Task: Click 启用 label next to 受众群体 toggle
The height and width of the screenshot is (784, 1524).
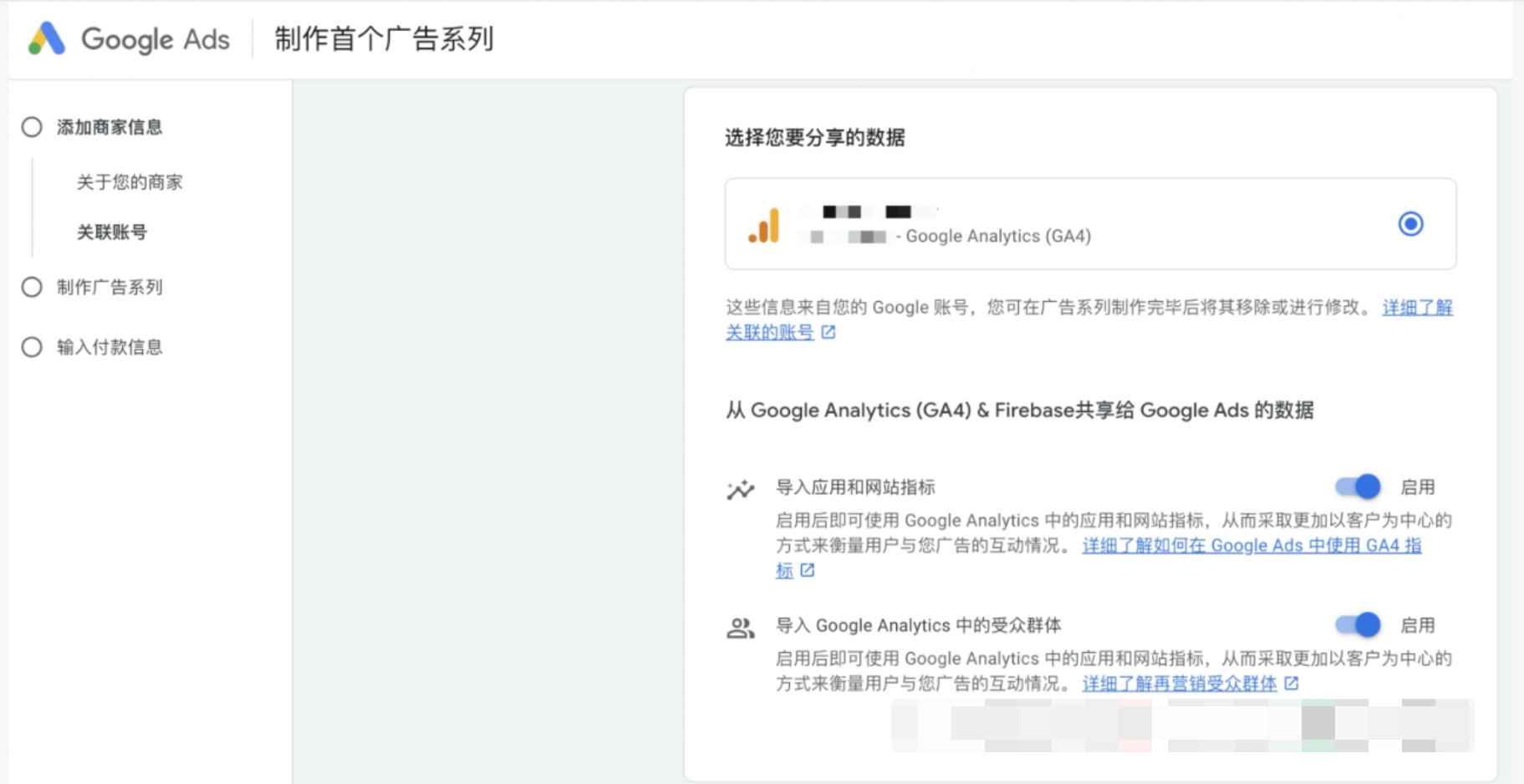Action: (x=1418, y=625)
